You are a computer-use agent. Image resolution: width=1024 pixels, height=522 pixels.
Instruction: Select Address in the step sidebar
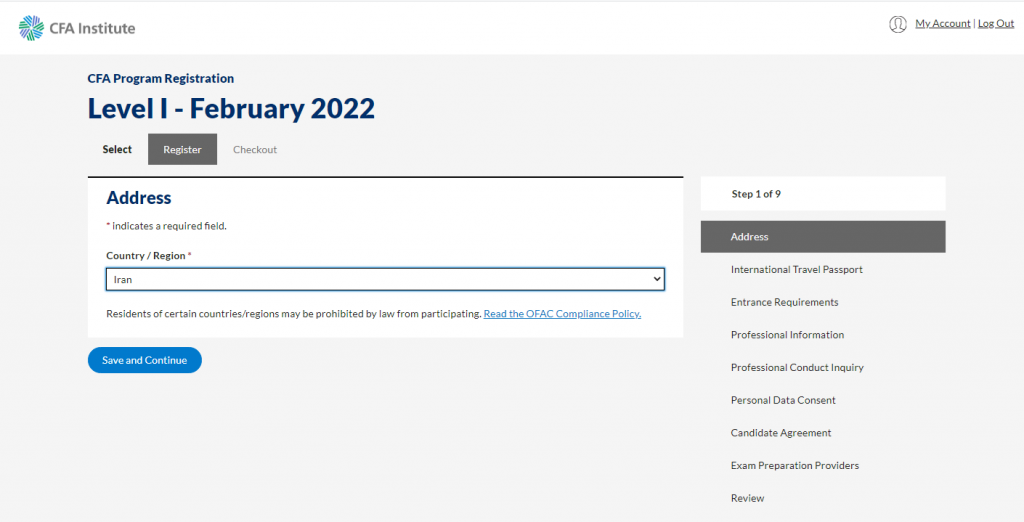(823, 237)
